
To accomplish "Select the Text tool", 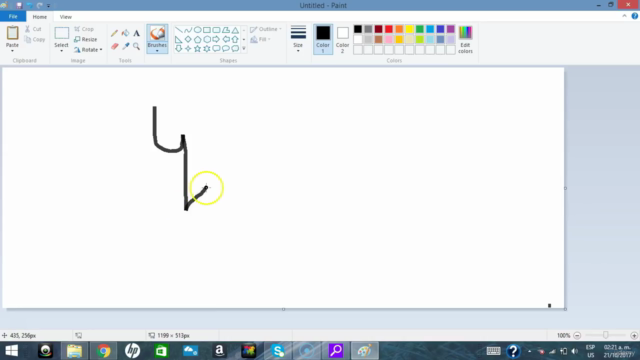I will (136, 33).
